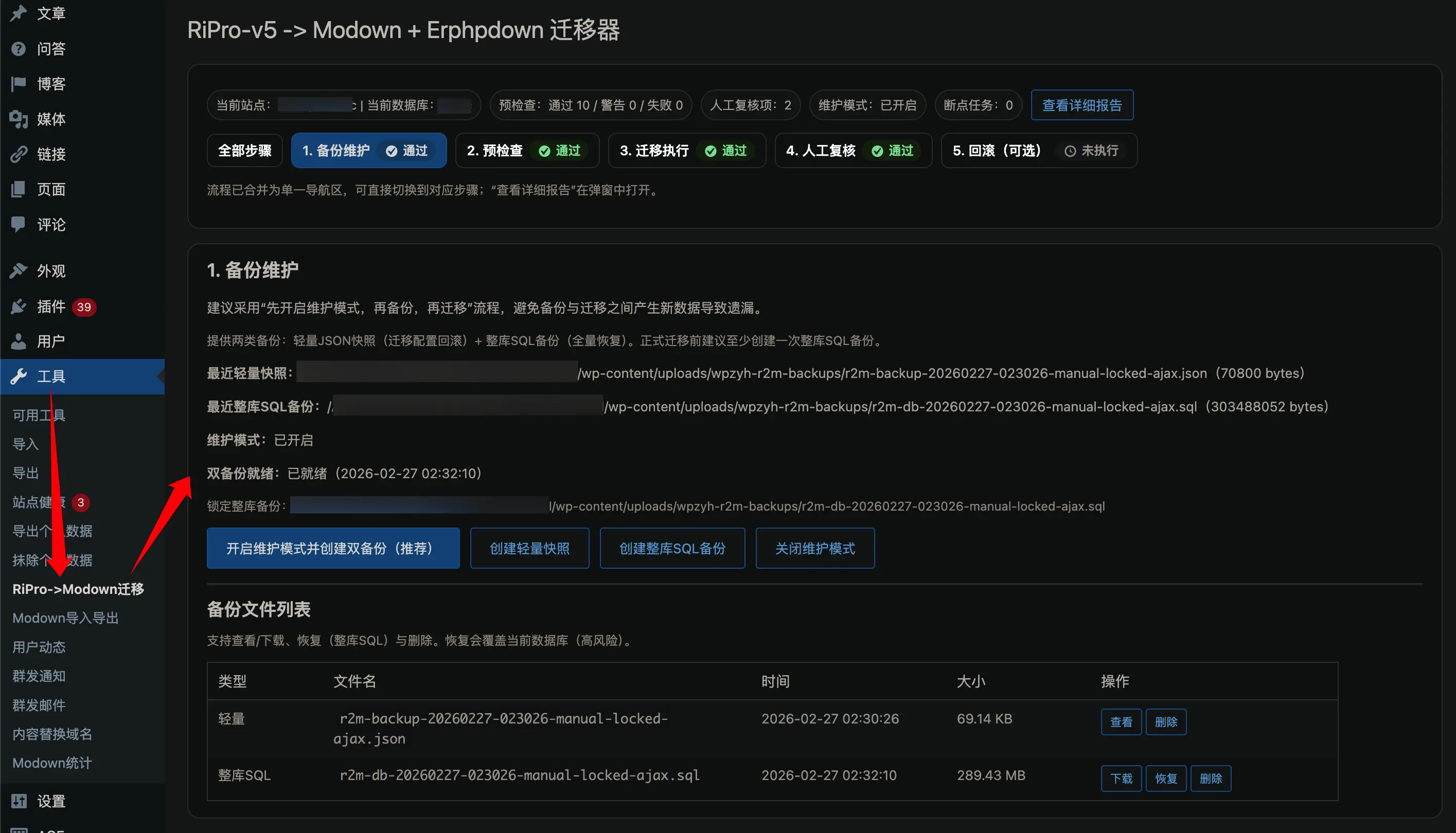Open 导出个人数据 submenu link
The width and height of the screenshot is (1456, 833).
point(52,531)
